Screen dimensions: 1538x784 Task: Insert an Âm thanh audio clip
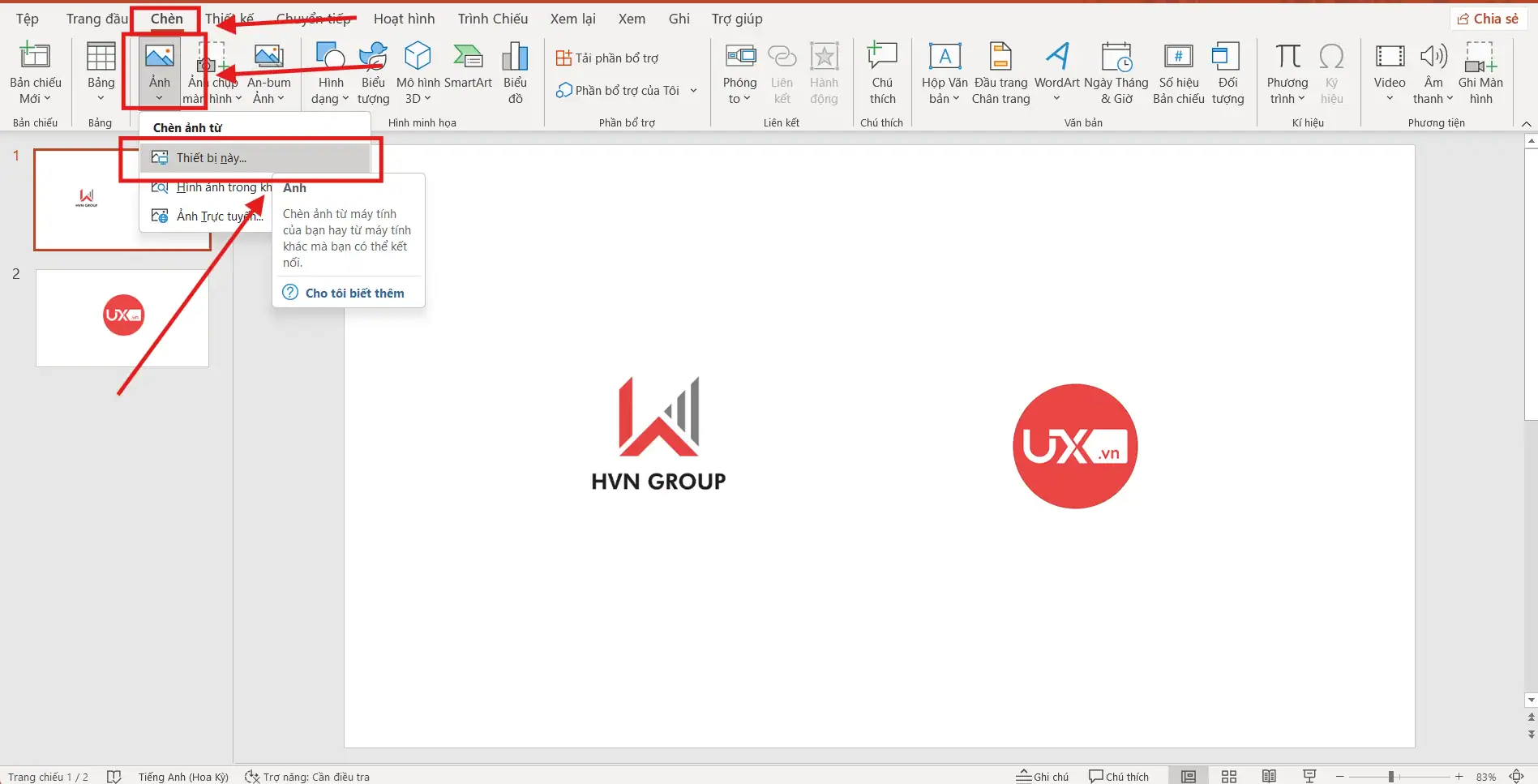(x=1433, y=71)
